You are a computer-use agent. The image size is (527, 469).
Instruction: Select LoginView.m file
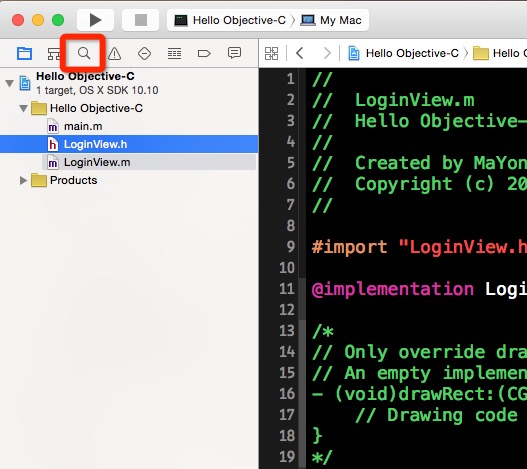[129, 162]
